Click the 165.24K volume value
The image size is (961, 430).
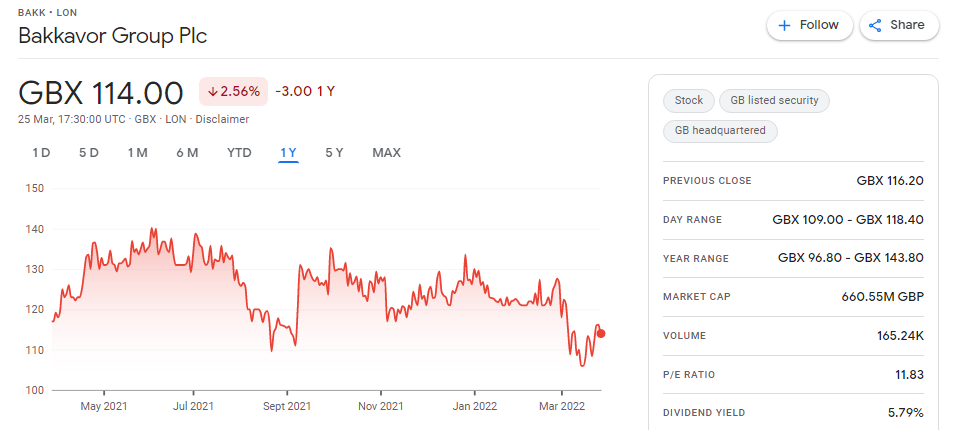pyautogui.click(x=900, y=336)
